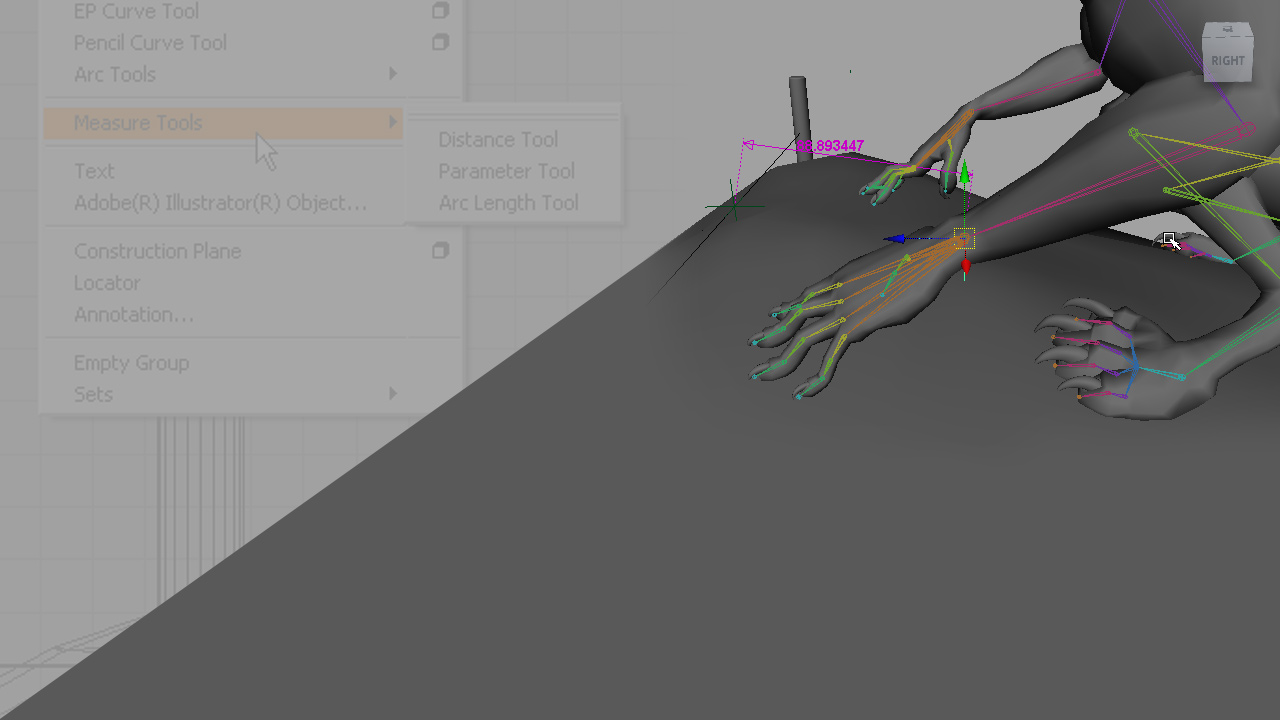Expand the Measure Tools submenu arrow

click(x=393, y=122)
